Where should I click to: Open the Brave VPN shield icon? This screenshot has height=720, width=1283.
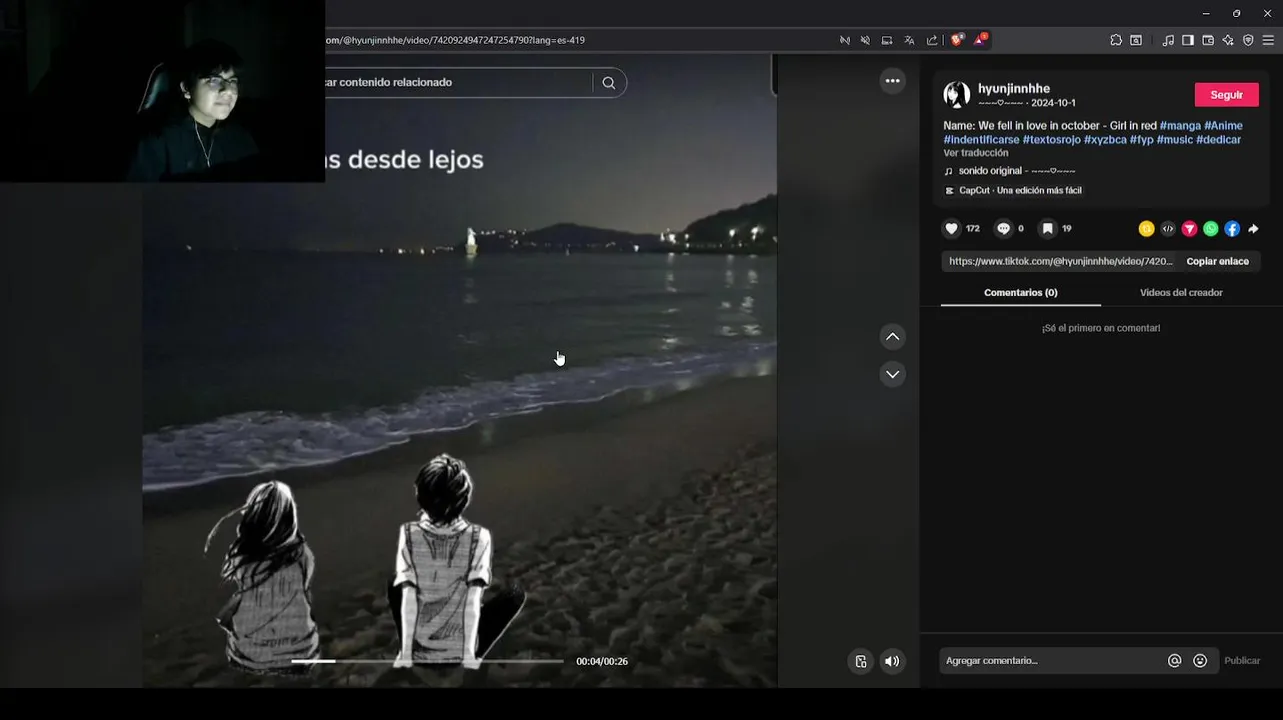coord(1248,40)
